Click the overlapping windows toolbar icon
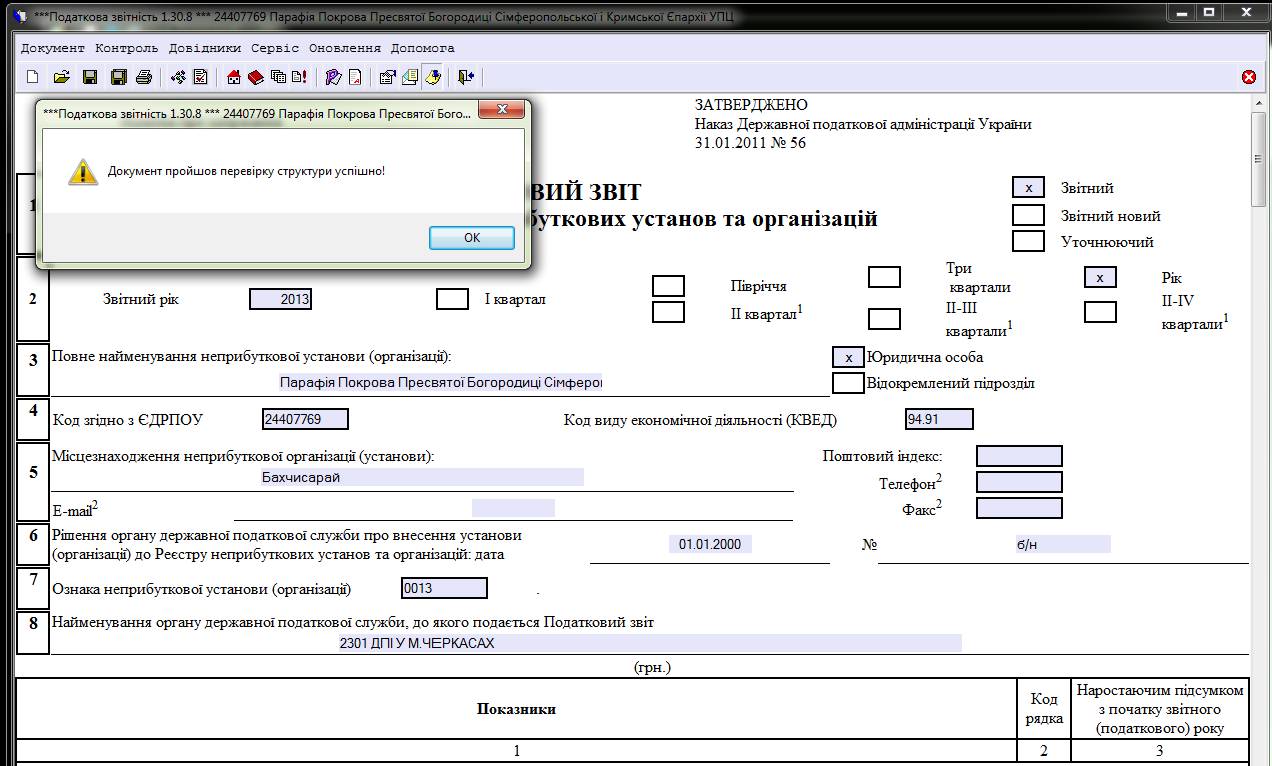 tap(278, 77)
